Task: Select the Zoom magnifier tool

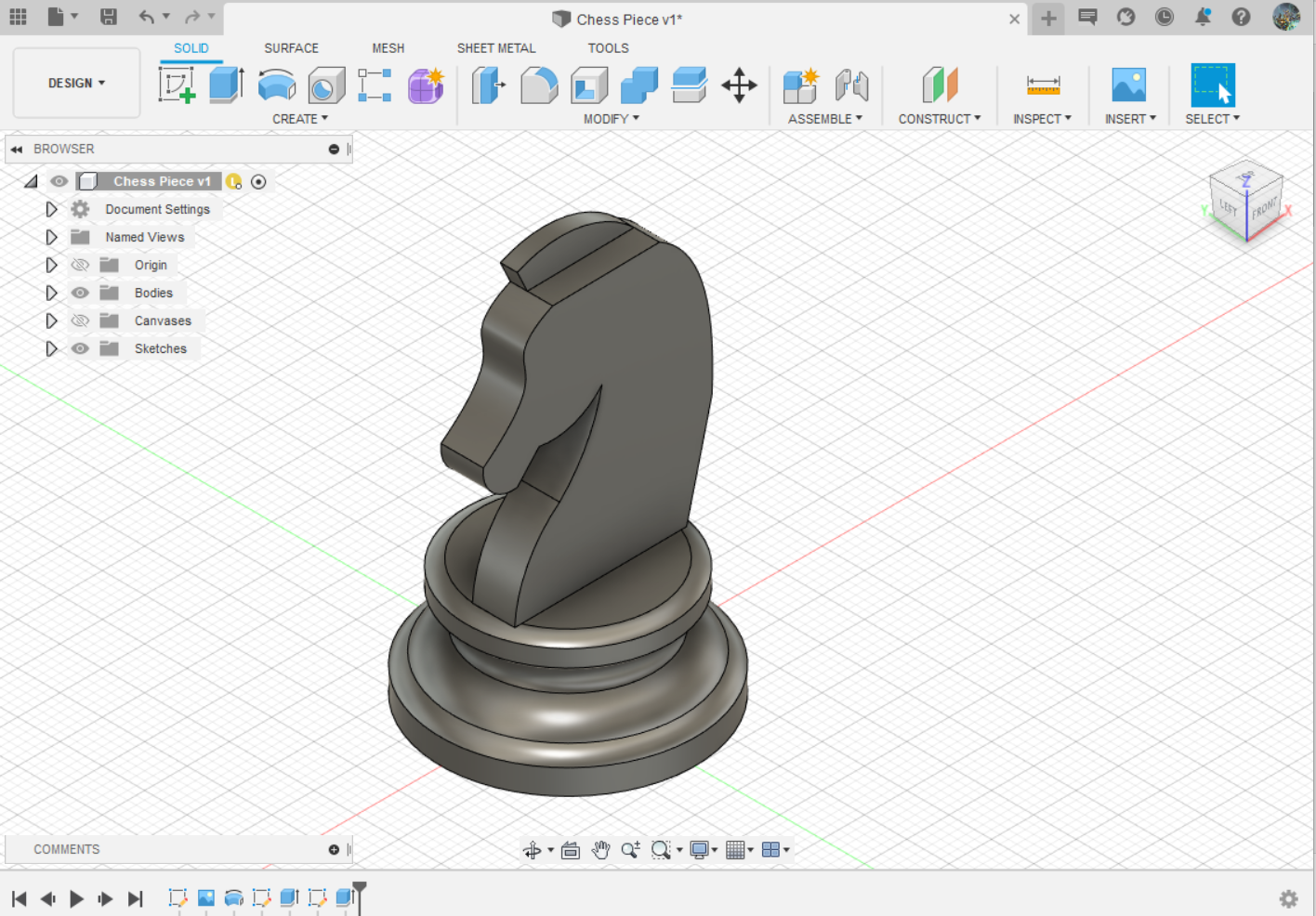Action: coord(630,850)
